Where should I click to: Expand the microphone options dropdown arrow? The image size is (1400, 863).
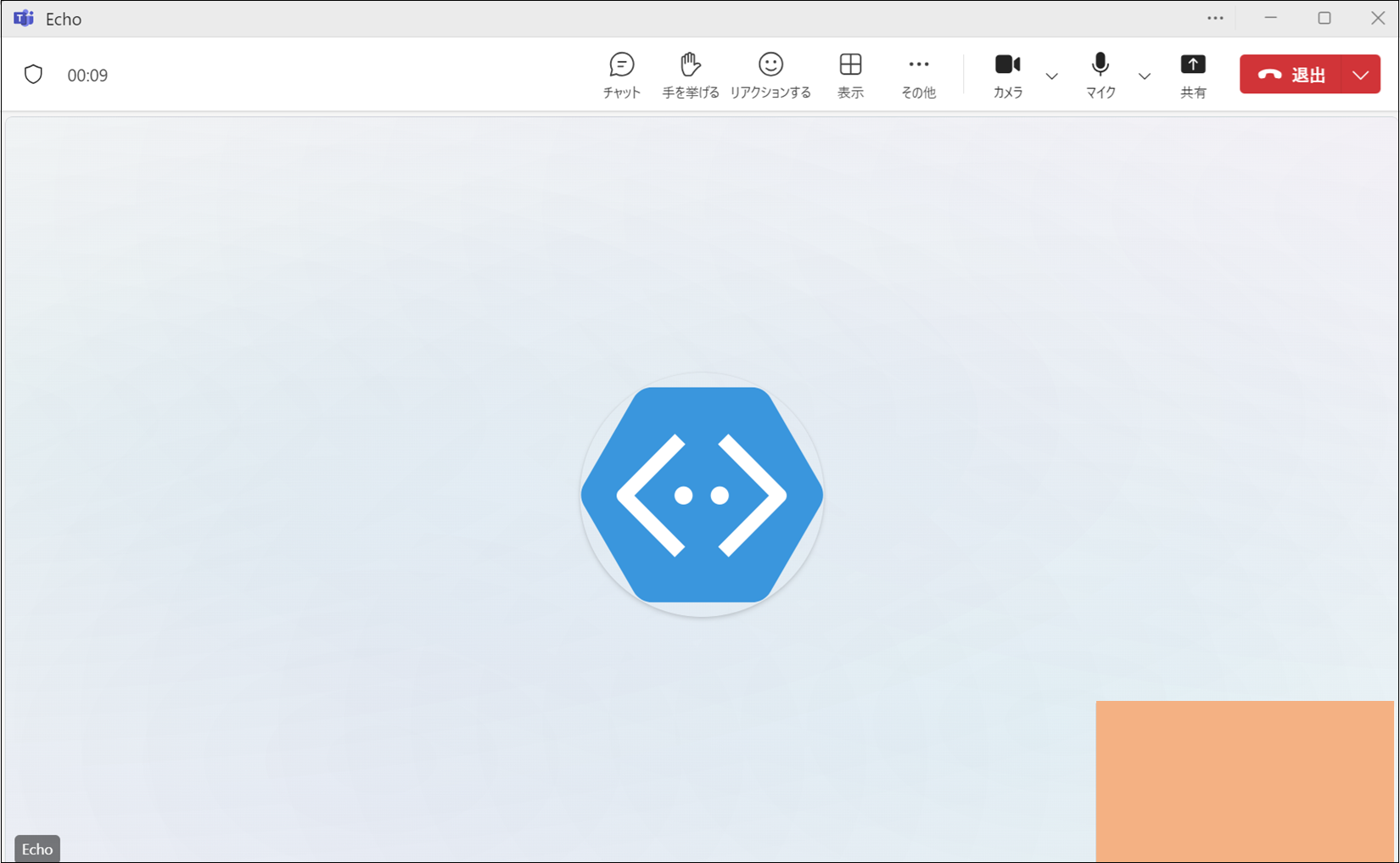pyautogui.click(x=1144, y=76)
